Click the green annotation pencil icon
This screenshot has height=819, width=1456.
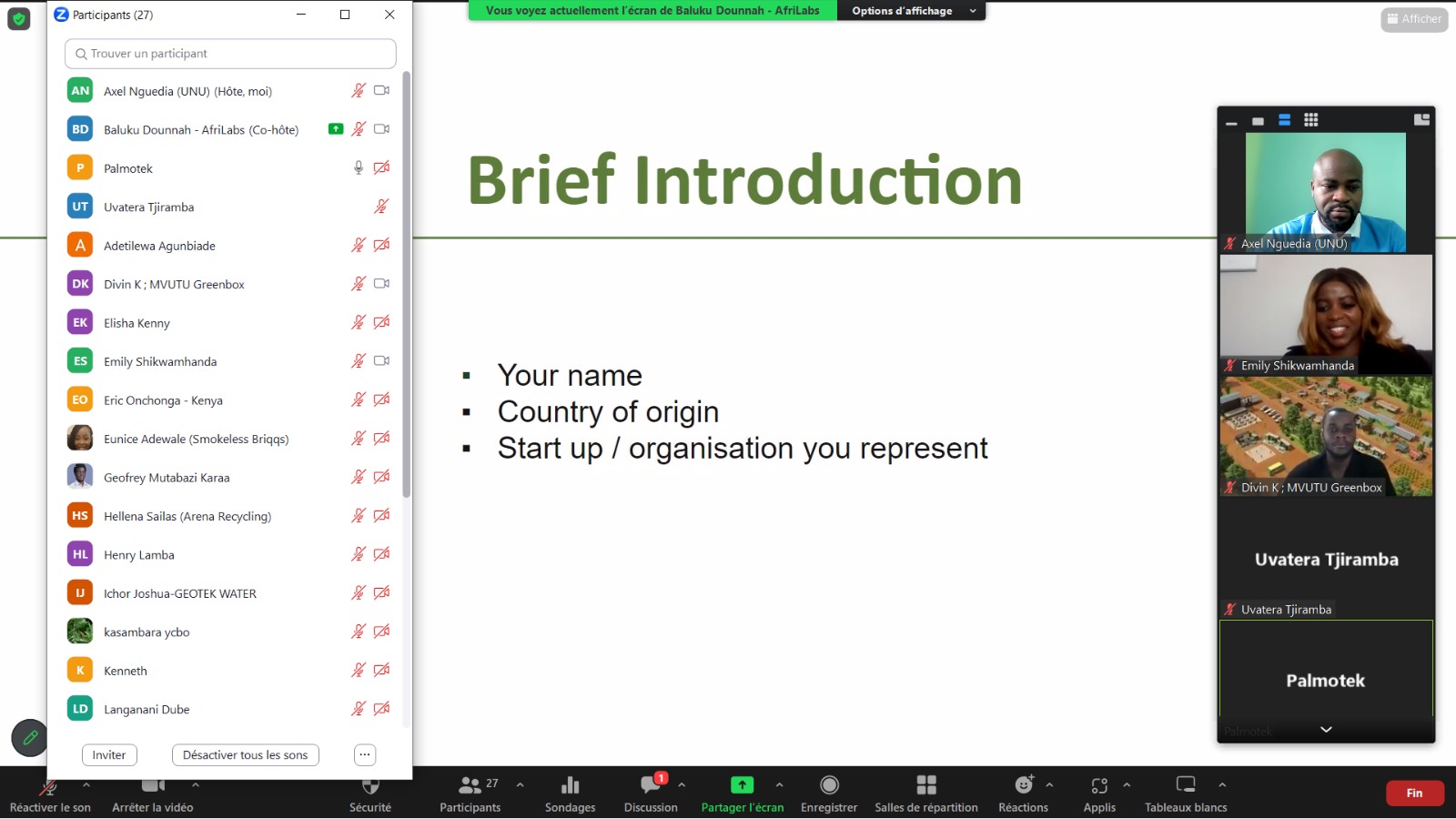pos(29,738)
